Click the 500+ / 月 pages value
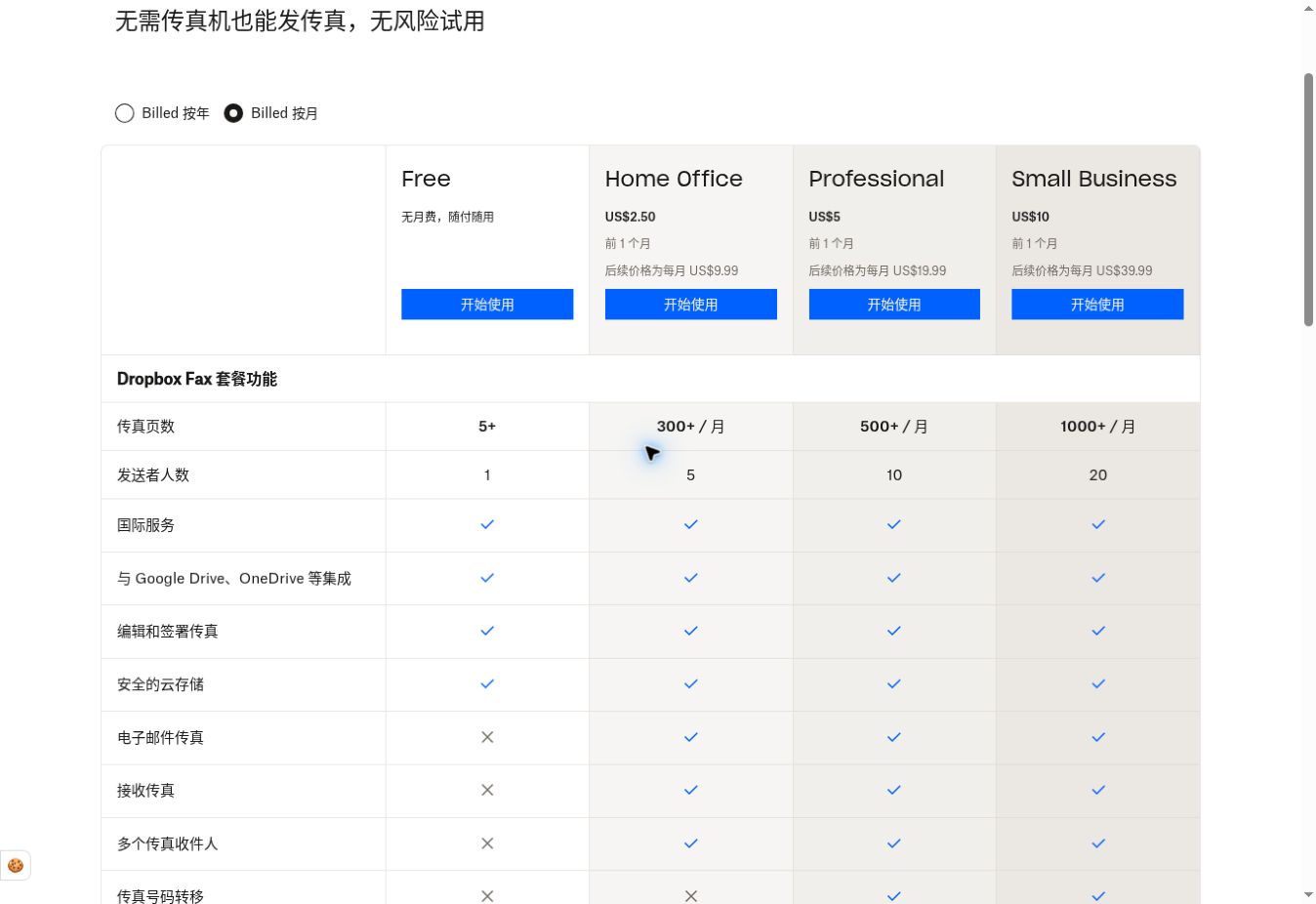 coord(894,427)
